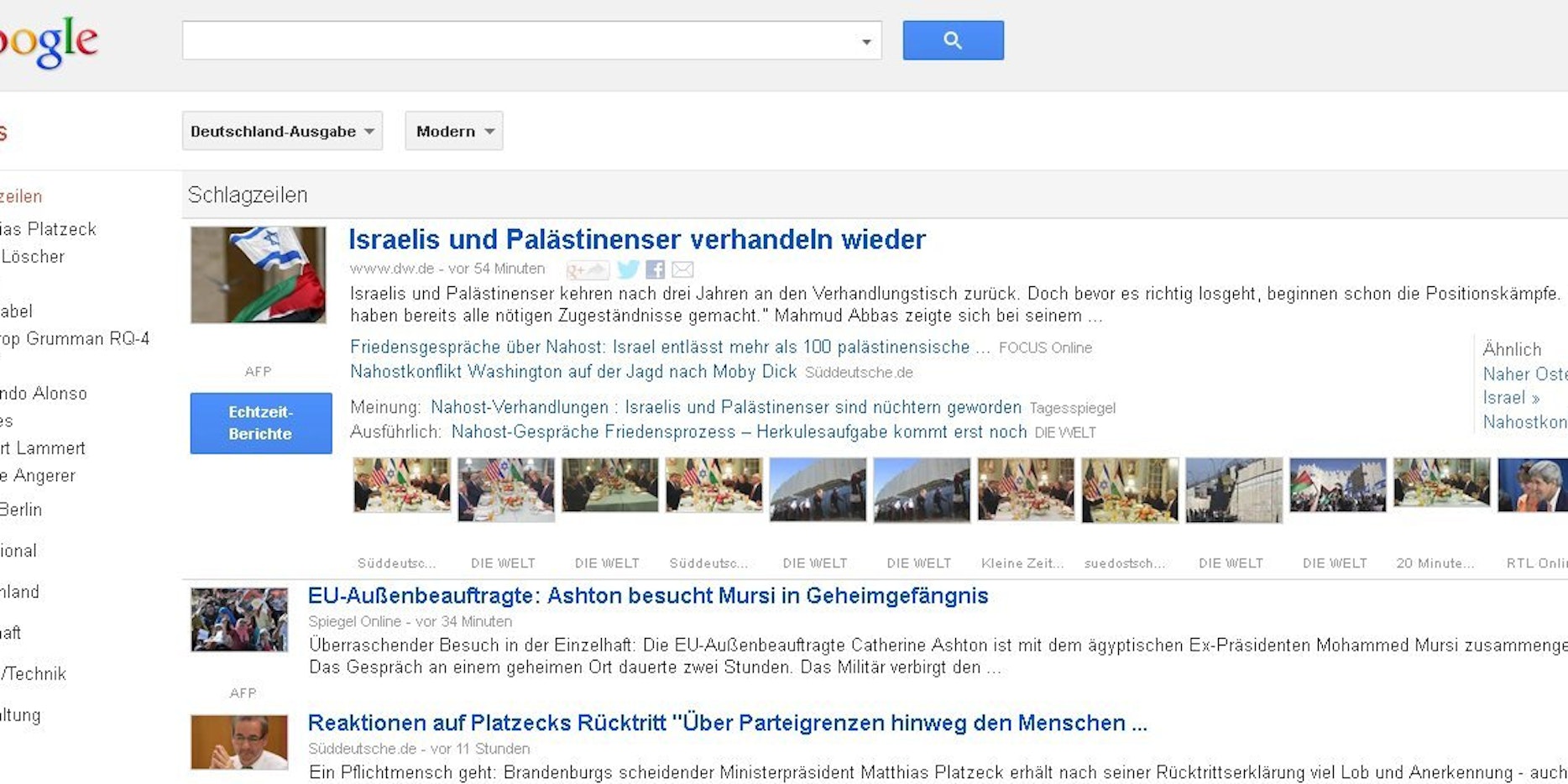Image resolution: width=1568 pixels, height=784 pixels.
Task: Open the Nahostkonflikt Moby Dick article link
Action: [x=572, y=371]
